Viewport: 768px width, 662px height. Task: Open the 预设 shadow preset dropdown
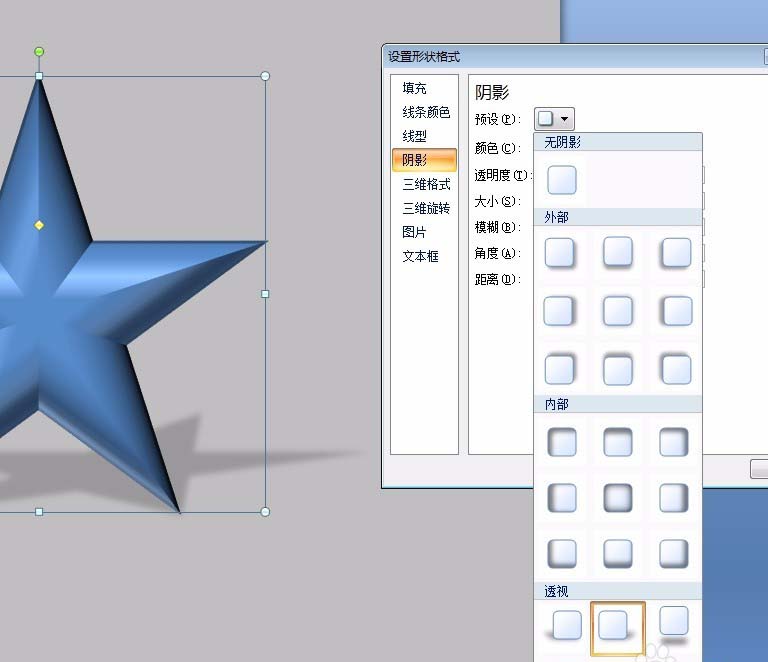coord(554,119)
